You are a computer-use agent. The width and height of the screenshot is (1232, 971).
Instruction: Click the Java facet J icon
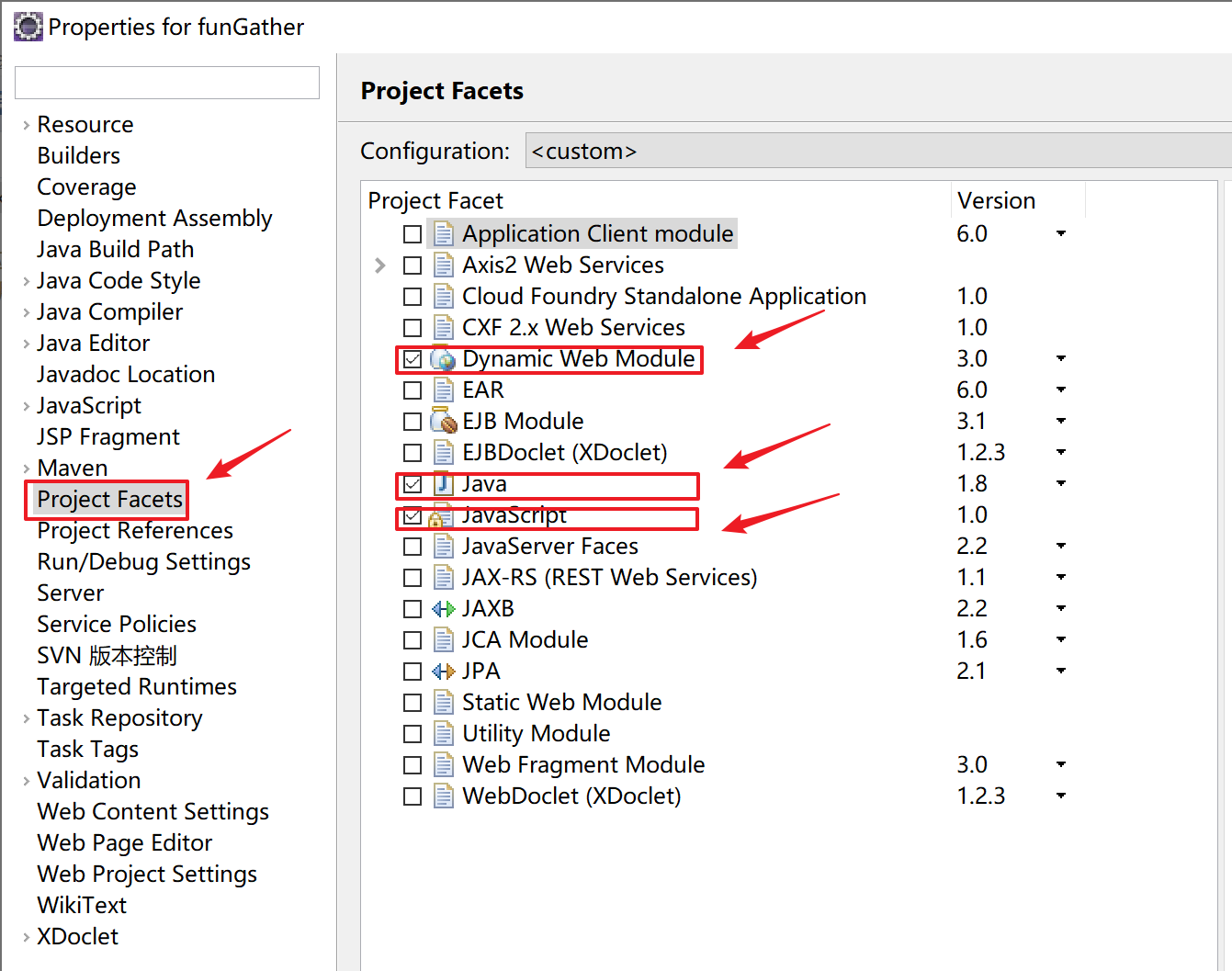[444, 484]
